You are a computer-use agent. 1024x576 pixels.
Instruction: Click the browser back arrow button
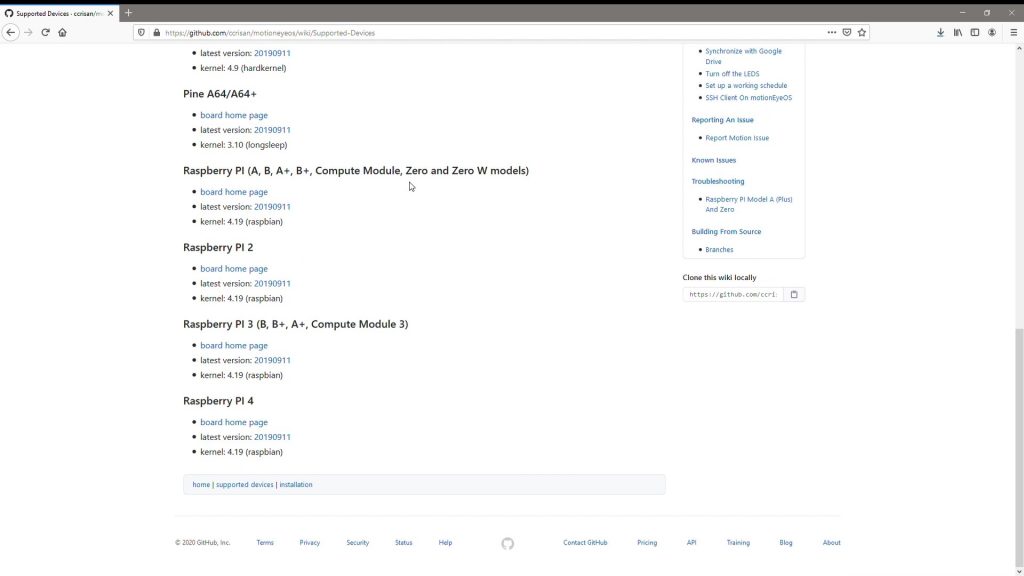coord(11,32)
